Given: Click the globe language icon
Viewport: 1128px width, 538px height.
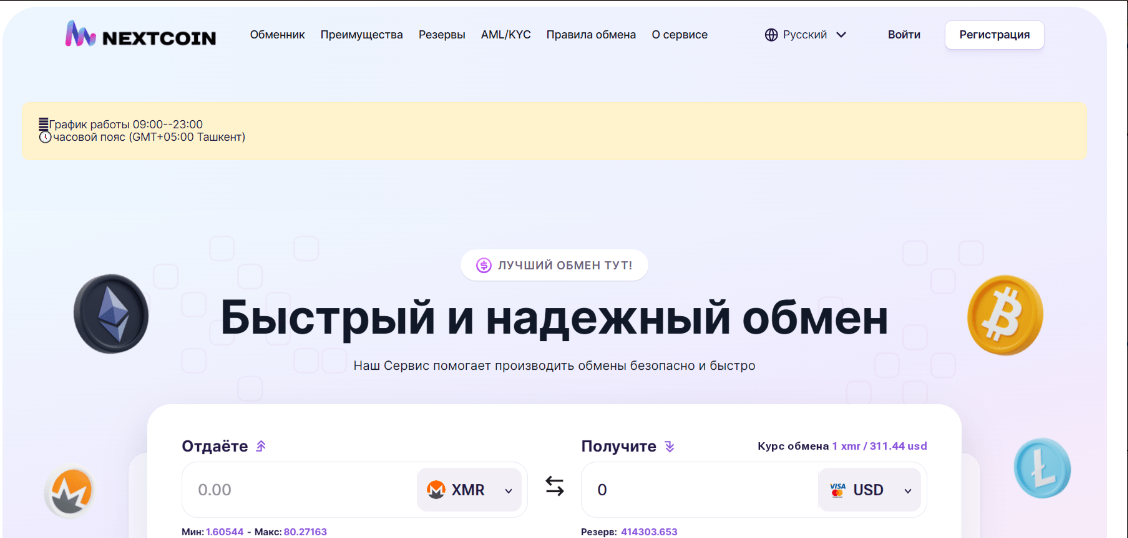Looking at the screenshot, I should pos(771,35).
